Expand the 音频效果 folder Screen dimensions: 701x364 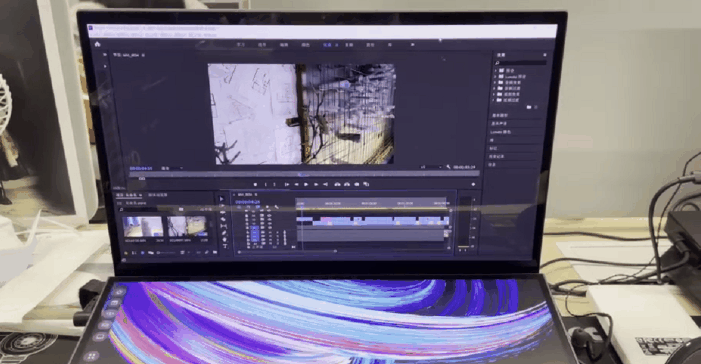click(x=495, y=82)
